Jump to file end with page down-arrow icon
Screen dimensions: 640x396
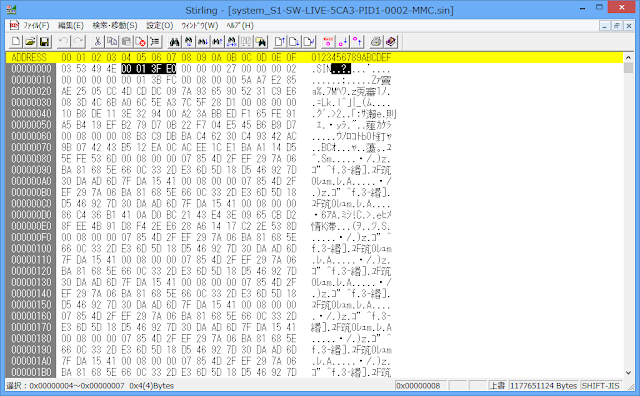coord(294,42)
